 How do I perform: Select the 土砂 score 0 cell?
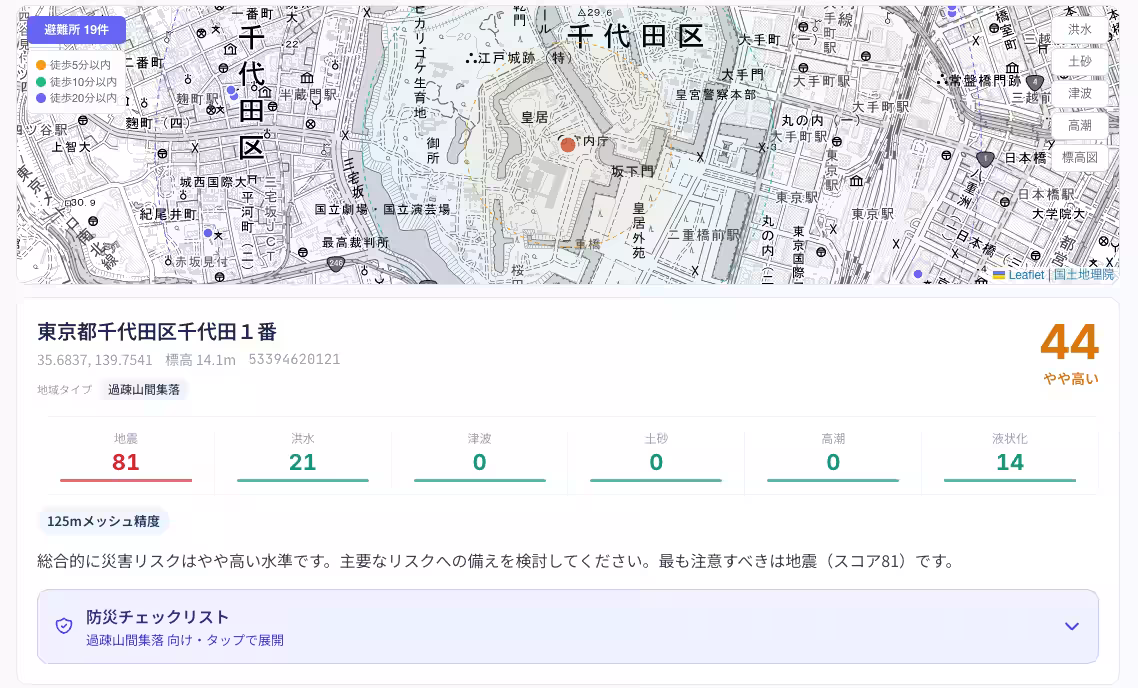(x=656, y=457)
